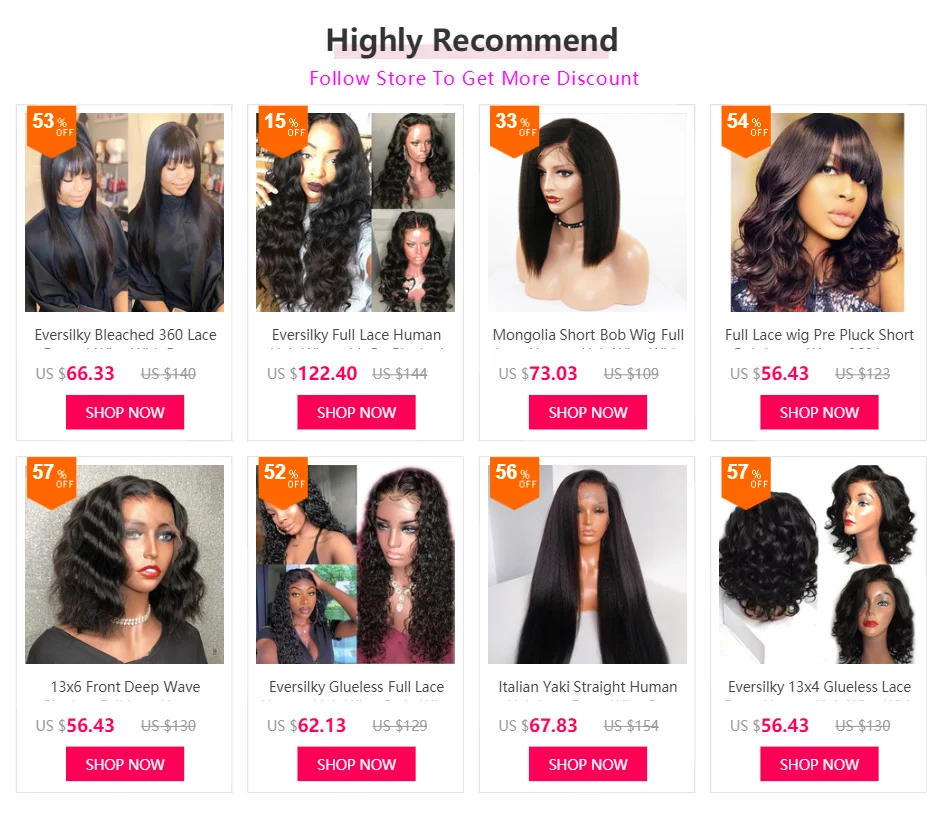Open the 13x6 Front Deep Wave wig photo
The height and width of the screenshot is (815, 943).
coord(124,564)
